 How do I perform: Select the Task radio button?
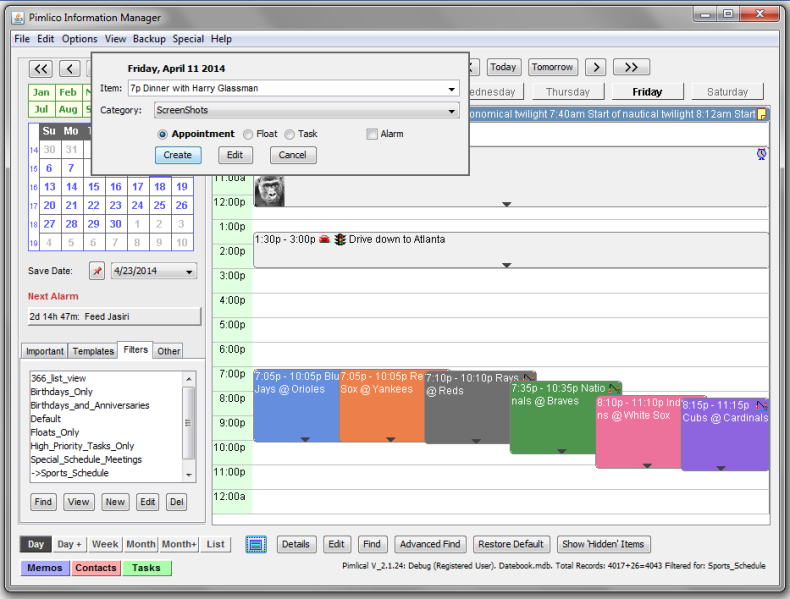(289, 134)
